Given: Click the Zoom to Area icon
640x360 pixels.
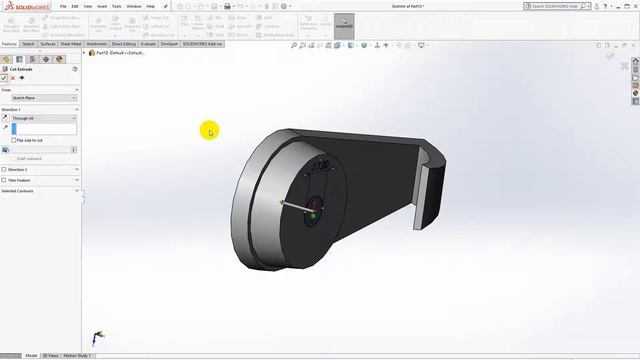Looking at the screenshot, I should [302, 45].
